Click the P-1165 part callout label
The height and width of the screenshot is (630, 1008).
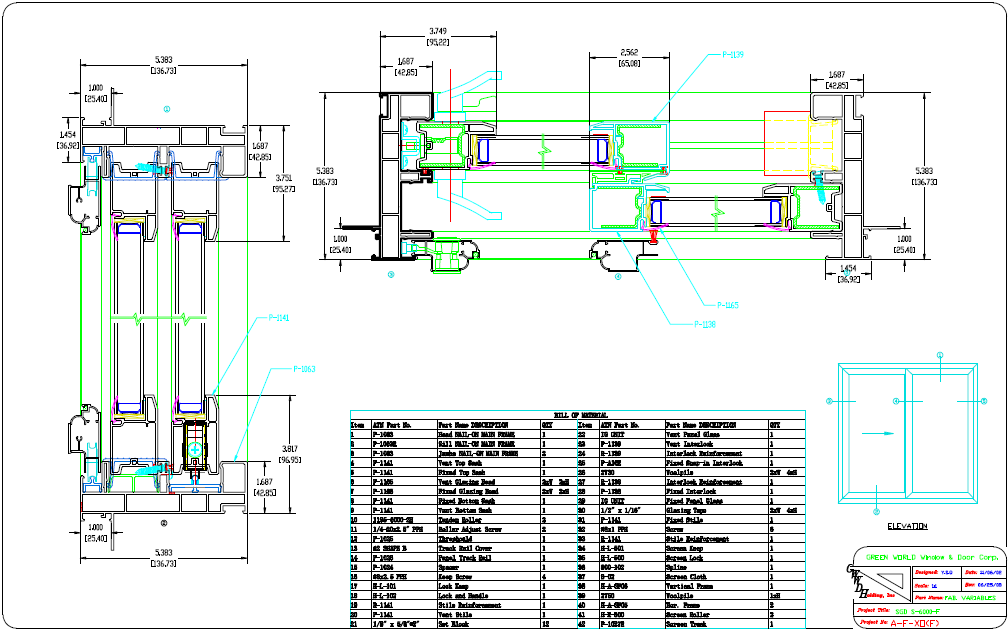(x=728, y=305)
